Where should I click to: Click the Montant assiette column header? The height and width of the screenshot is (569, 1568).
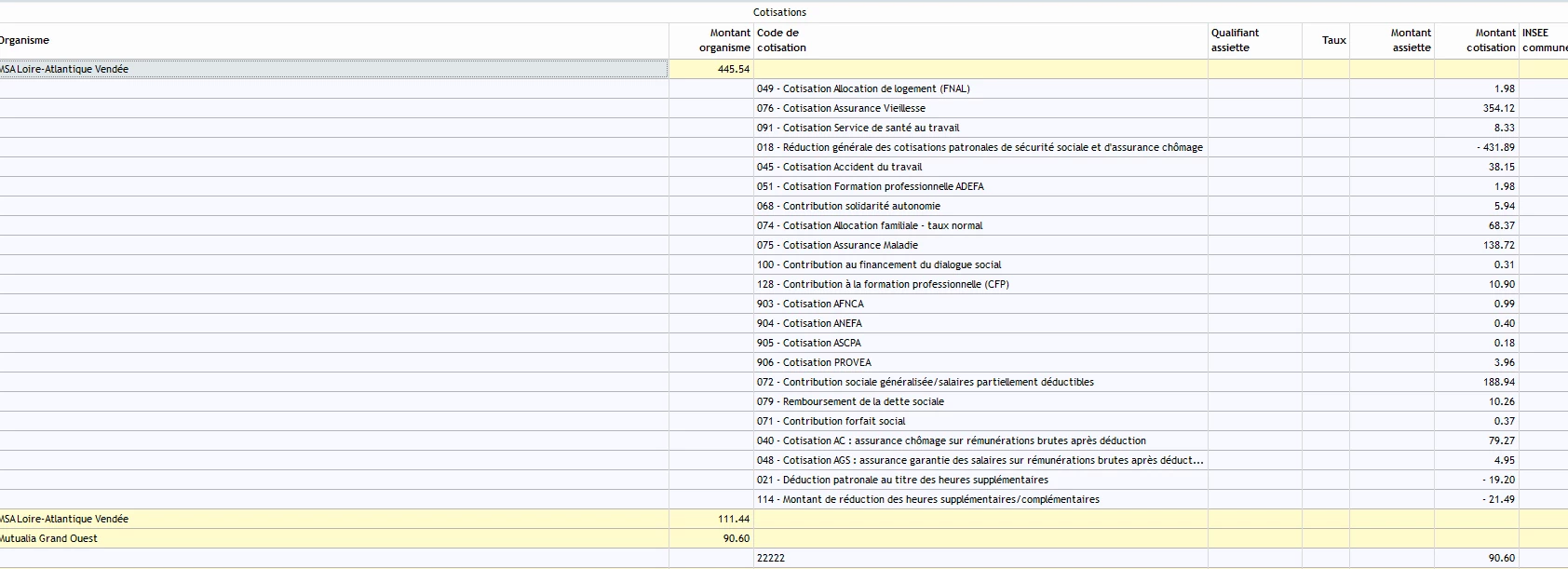tap(1410, 40)
